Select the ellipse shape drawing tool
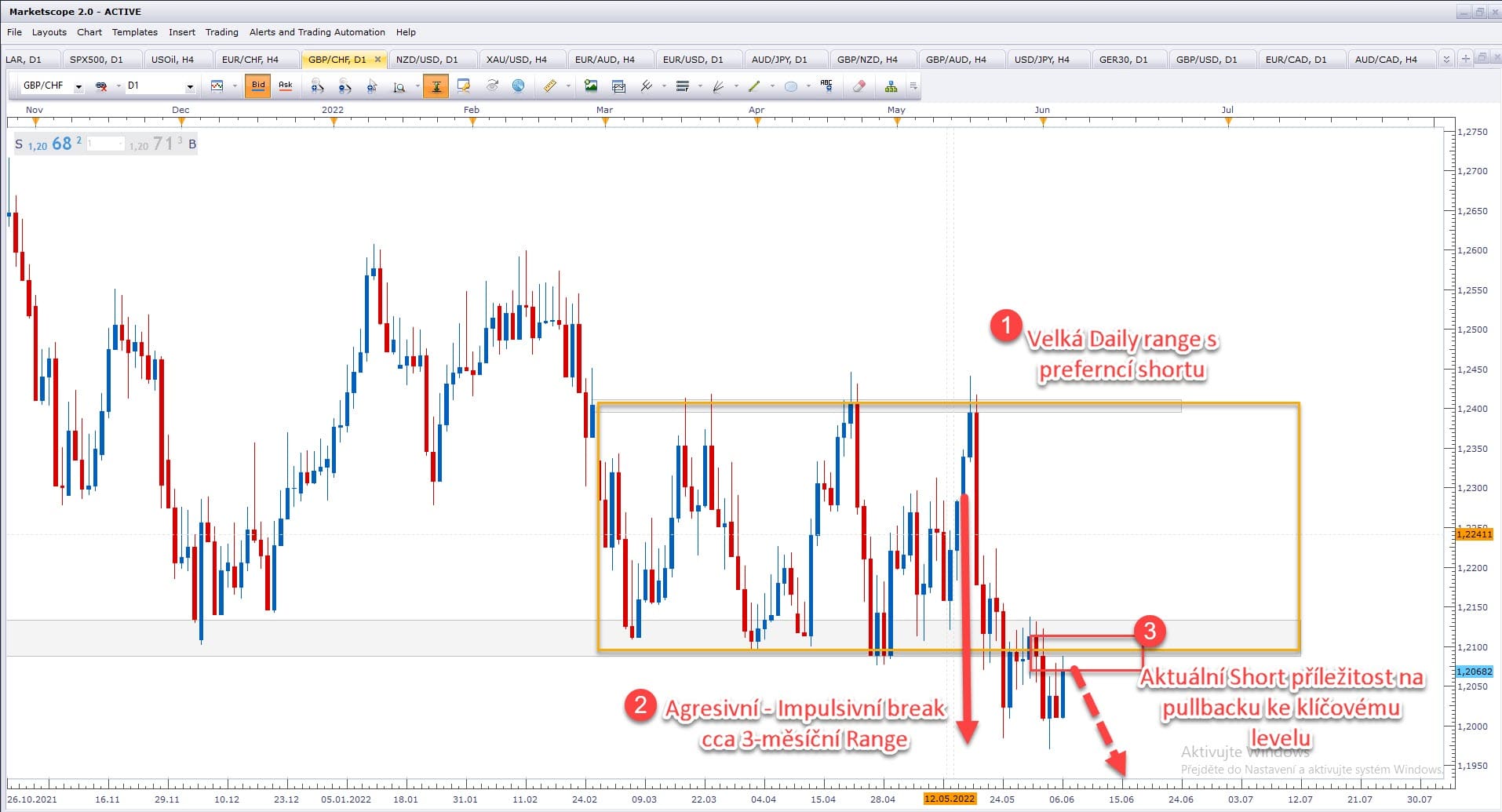Viewport: 1502px width, 812px height. [x=791, y=86]
